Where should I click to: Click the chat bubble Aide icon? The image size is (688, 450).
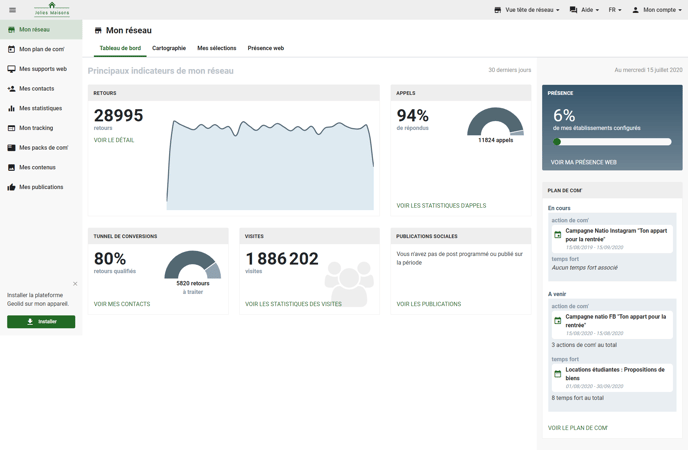click(573, 10)
